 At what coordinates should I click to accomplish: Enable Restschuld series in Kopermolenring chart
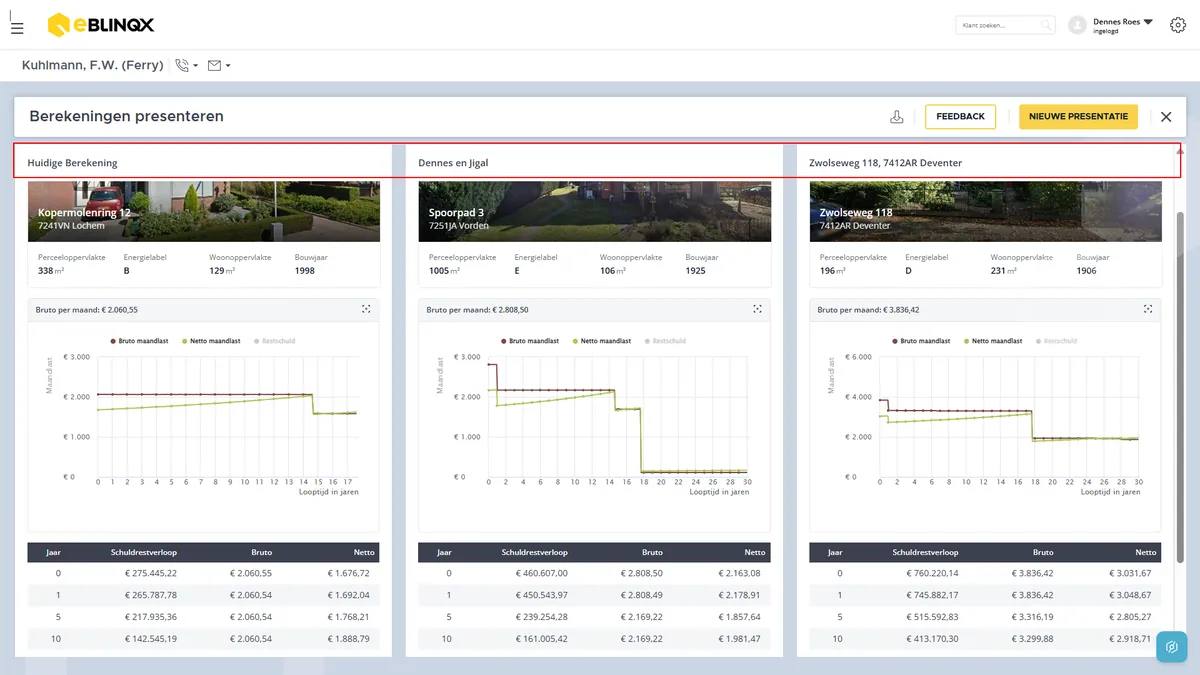(x=274, y=341)
